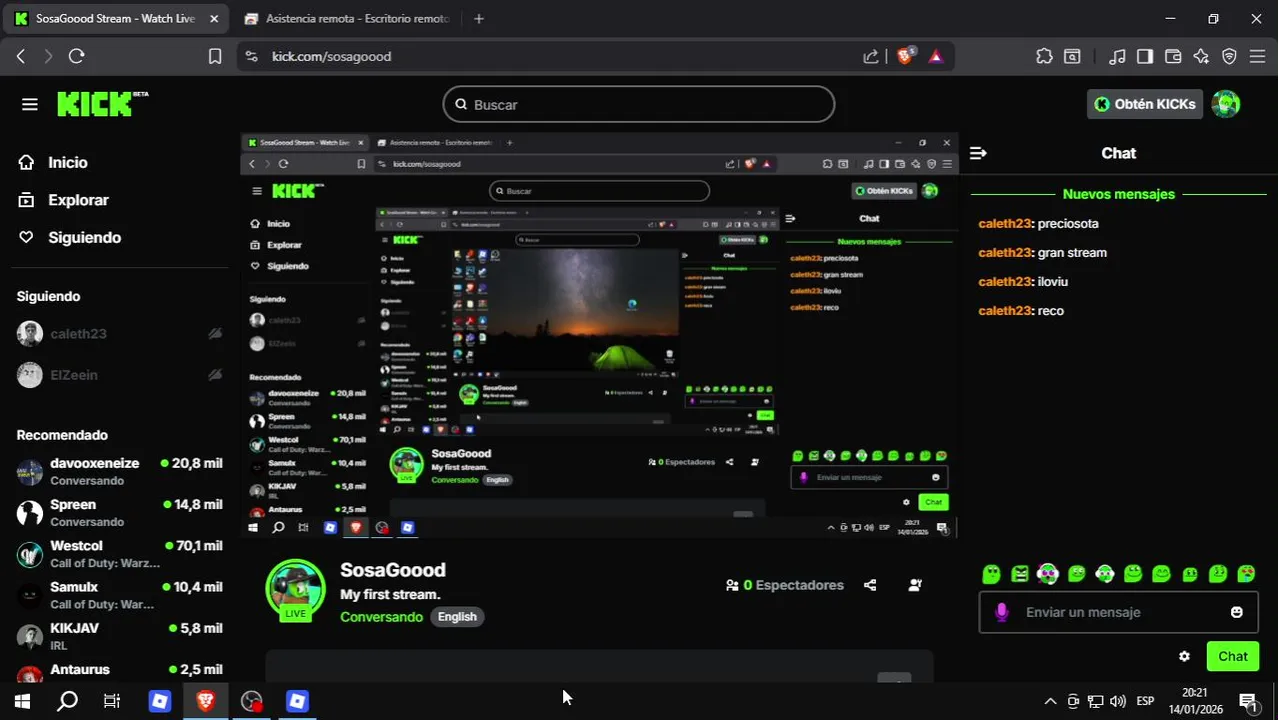Screen dimensions: 1278x720
Task: Open the user profile avatar menu
Action: (1226, 104)
